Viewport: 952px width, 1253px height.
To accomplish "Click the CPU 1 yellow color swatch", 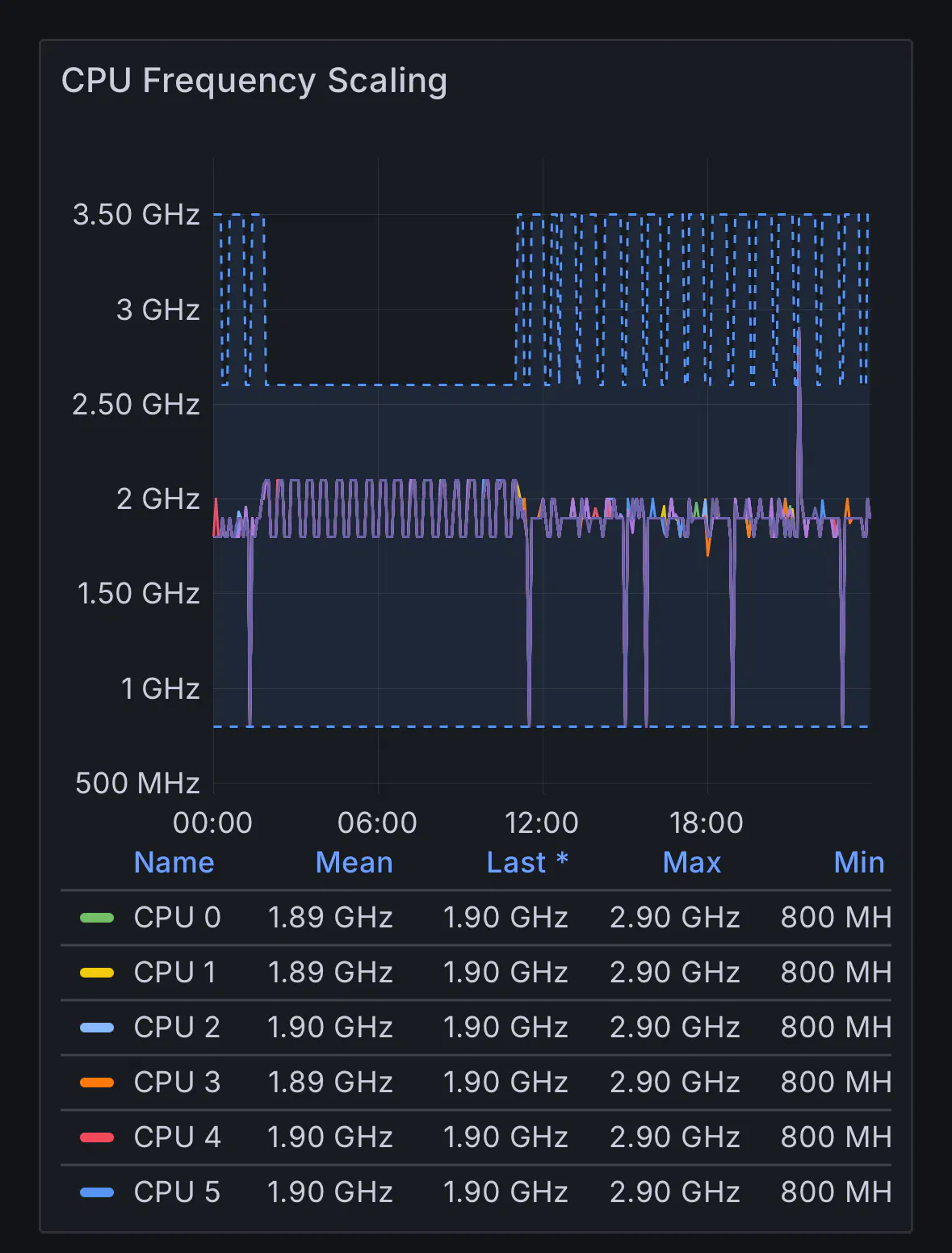I will click(97, 973).
